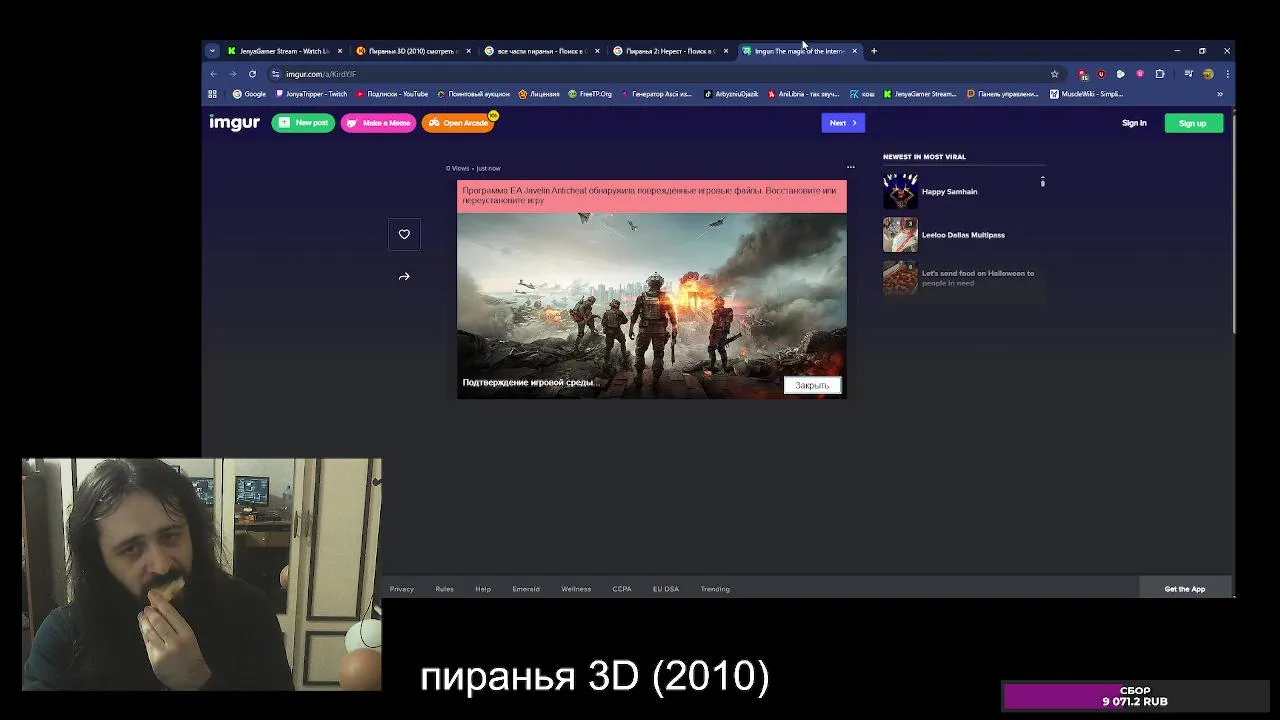Open the Privacy footer link
Viewport: 1280px width, 720px height.
tap(402, 589)
